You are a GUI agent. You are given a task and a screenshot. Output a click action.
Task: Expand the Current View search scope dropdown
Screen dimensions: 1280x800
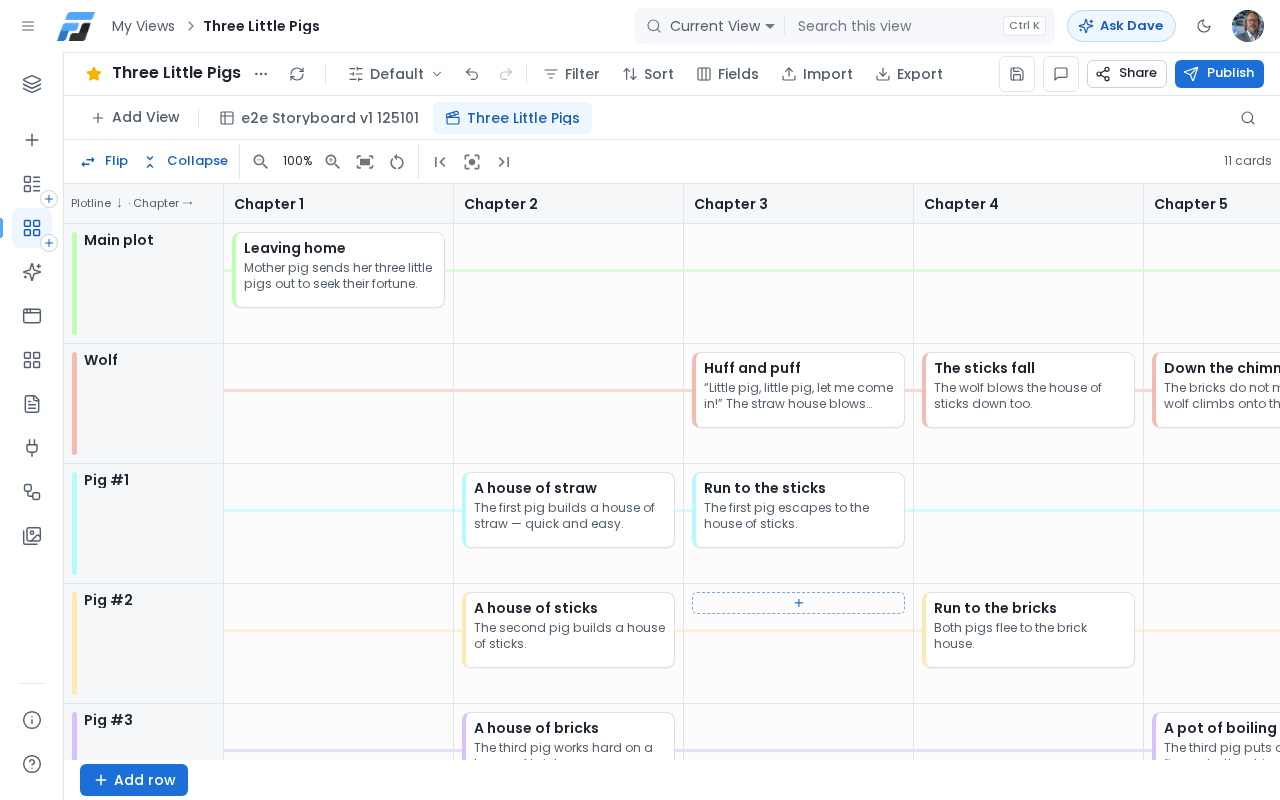point(722,26)
